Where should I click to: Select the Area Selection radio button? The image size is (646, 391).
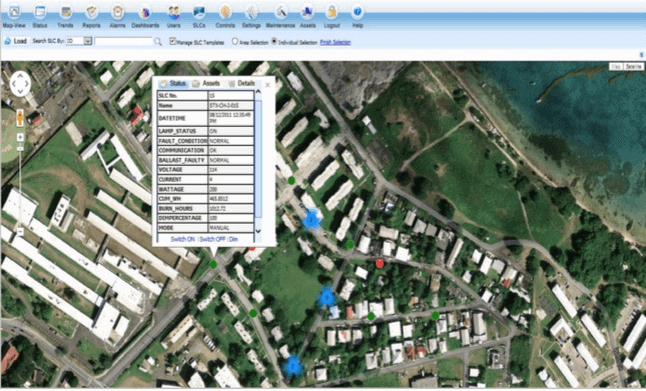pos(235,42)
